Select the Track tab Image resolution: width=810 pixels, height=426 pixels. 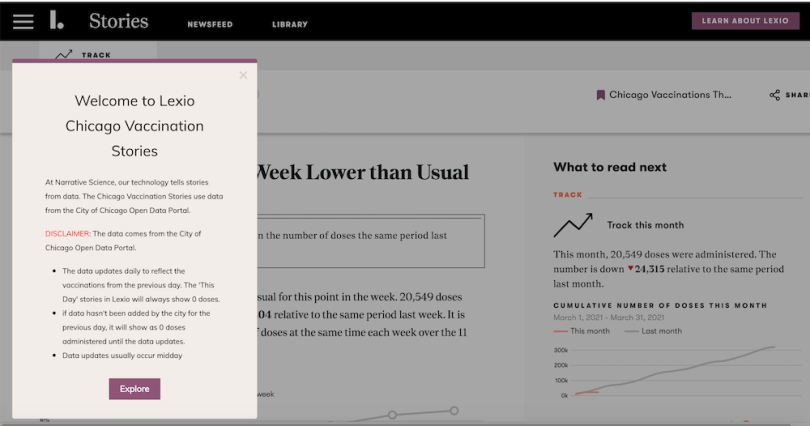click(96, 55)
